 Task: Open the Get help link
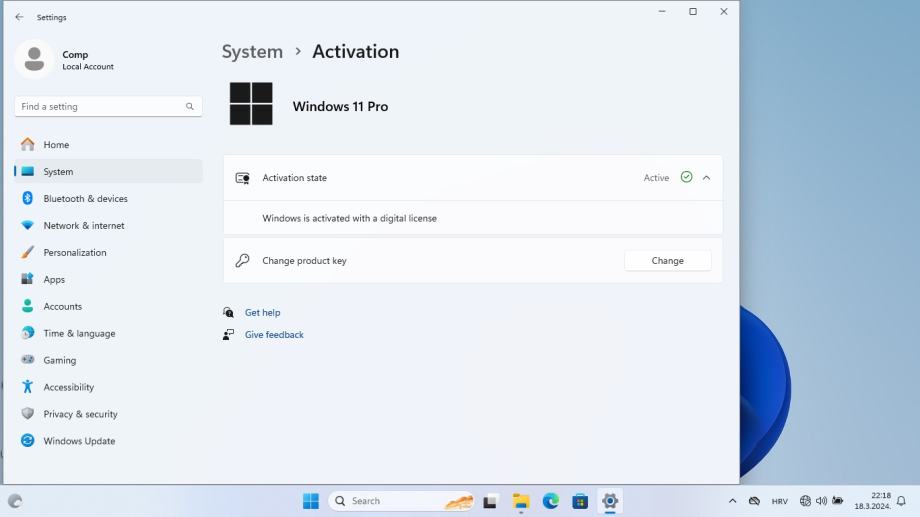pyautogui.click(x=262, y=313)
